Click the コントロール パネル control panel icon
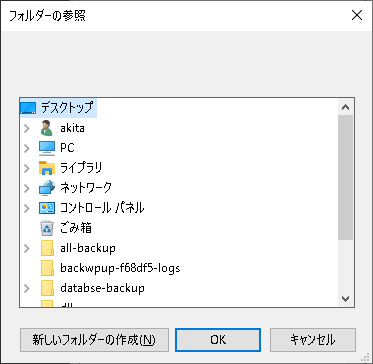This screenshot has height=364, width=373. point(47,208)
